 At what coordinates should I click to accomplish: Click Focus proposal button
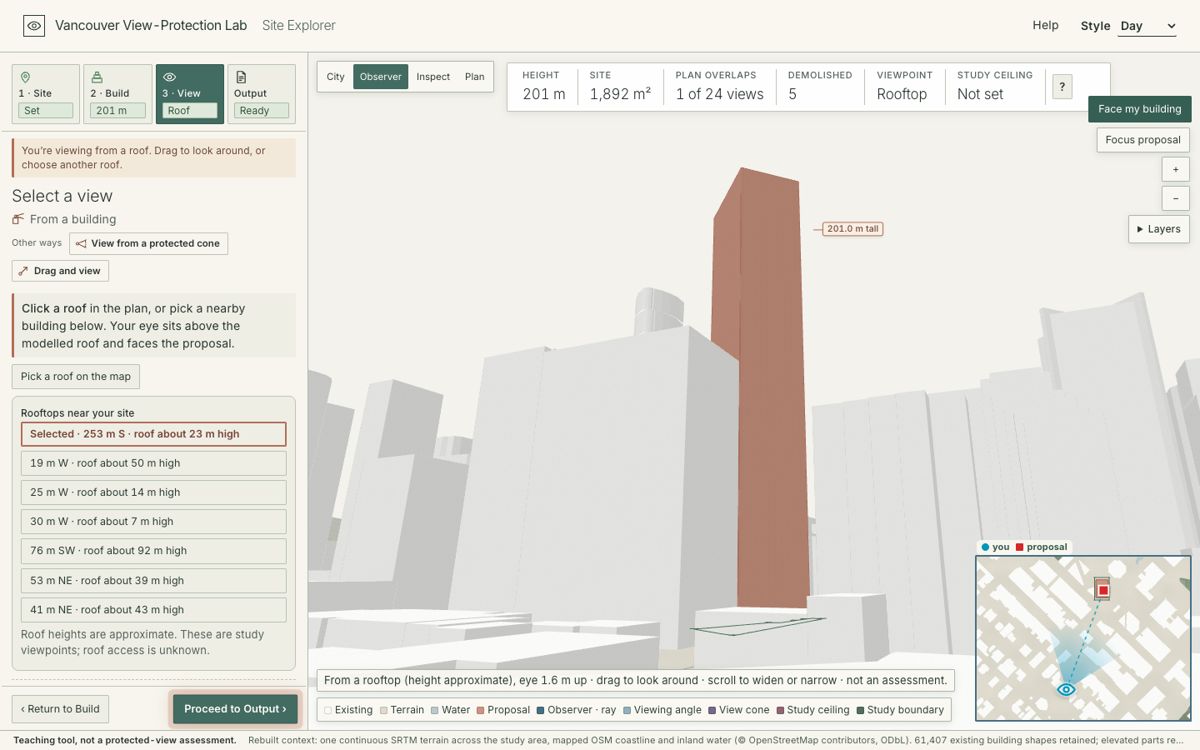tap(1143, 140)
